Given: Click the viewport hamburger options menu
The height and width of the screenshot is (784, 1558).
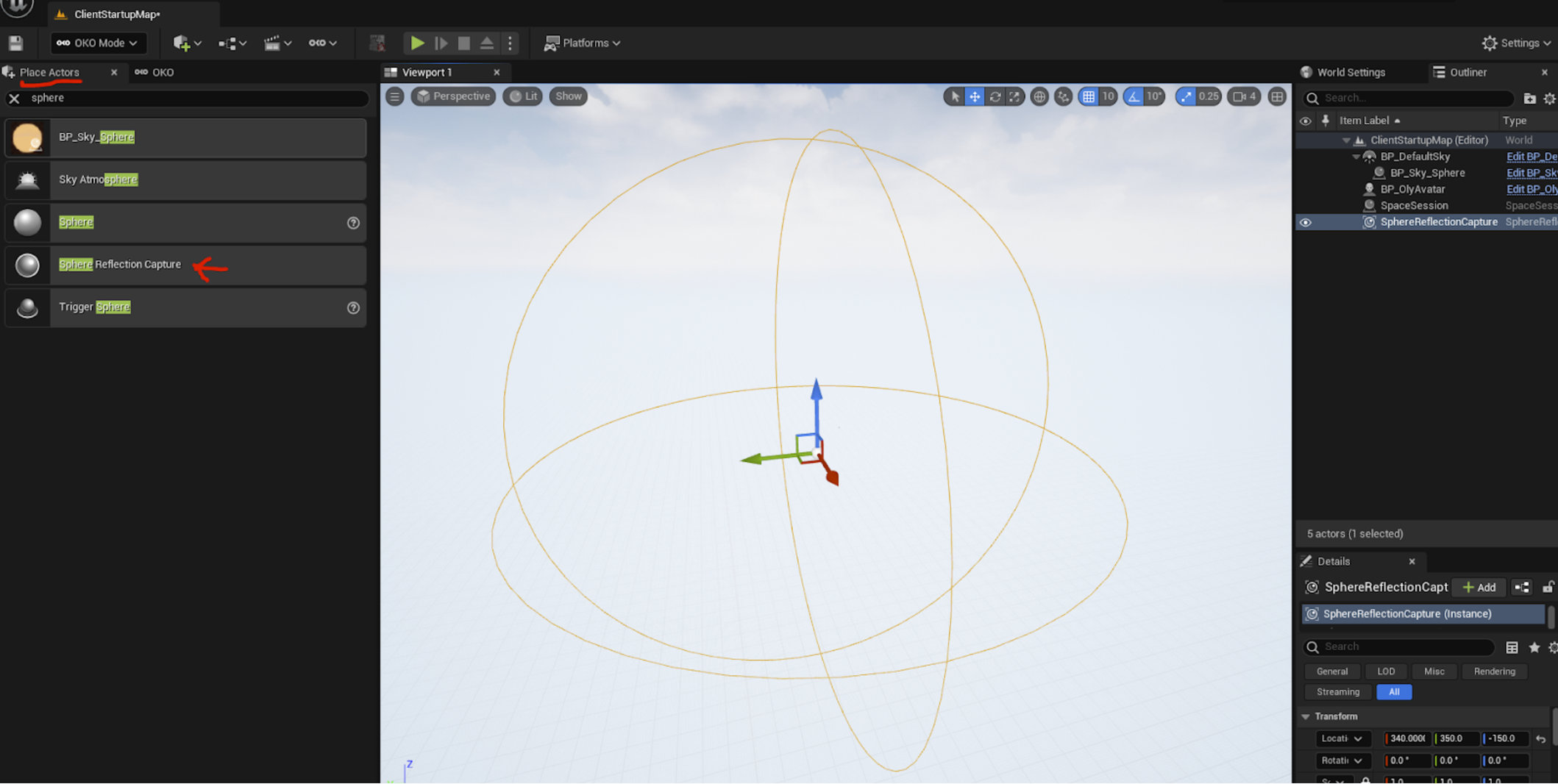Looking at the screenshot, I should (x=394, y=96).
